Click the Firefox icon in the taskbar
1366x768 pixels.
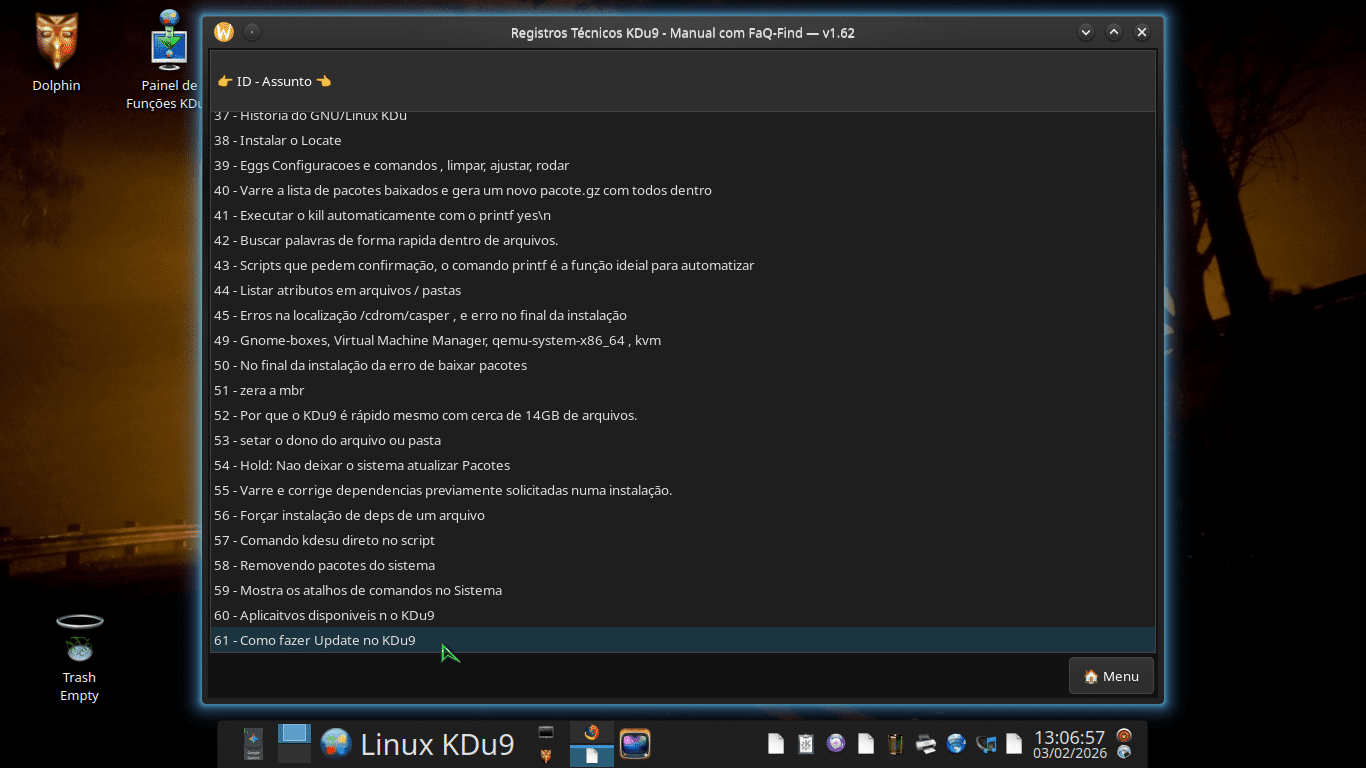[591, 732]
